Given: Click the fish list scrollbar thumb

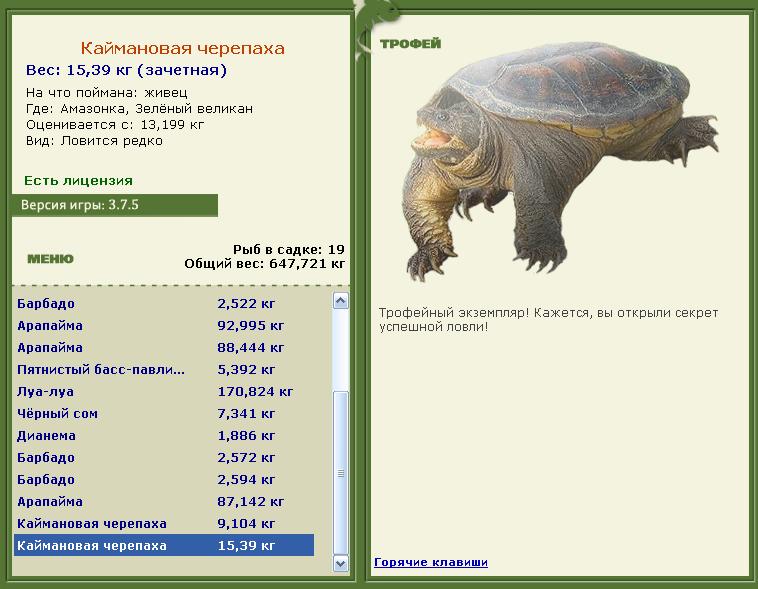Looking at the screenshot, I should [341, 473].
